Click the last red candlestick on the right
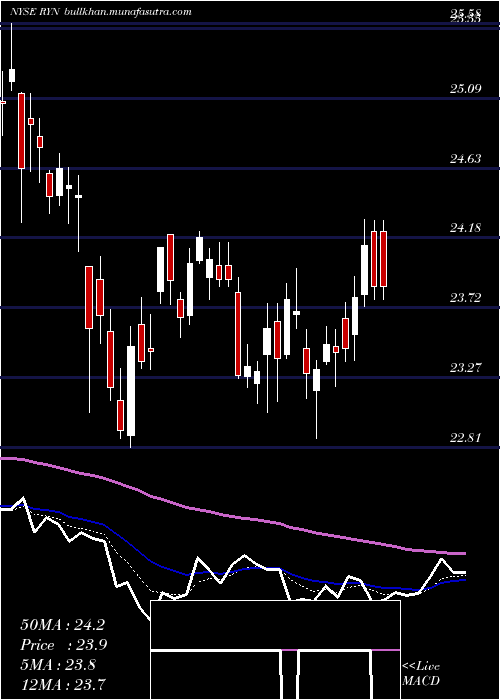Screen dimensions: 500x700 tap(383, 259)
